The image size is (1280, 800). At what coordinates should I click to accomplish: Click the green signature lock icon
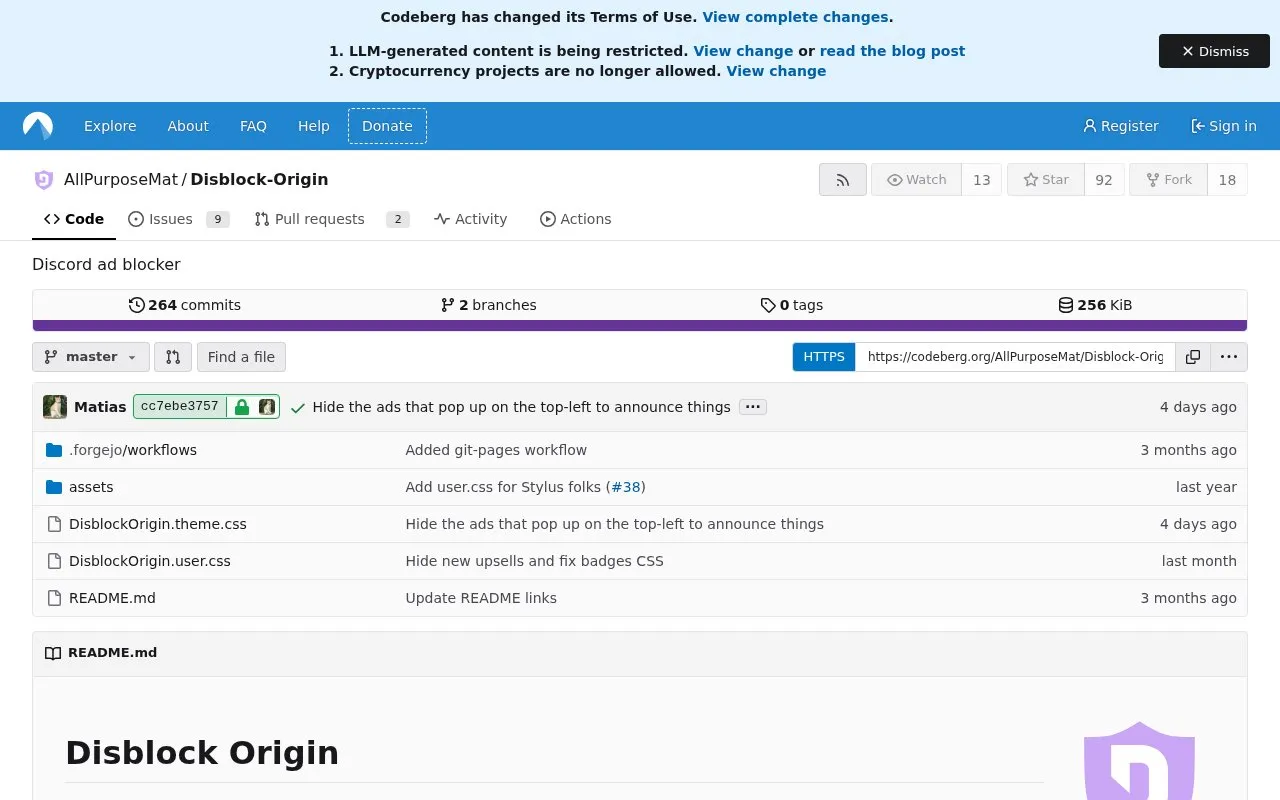[241, 407]
